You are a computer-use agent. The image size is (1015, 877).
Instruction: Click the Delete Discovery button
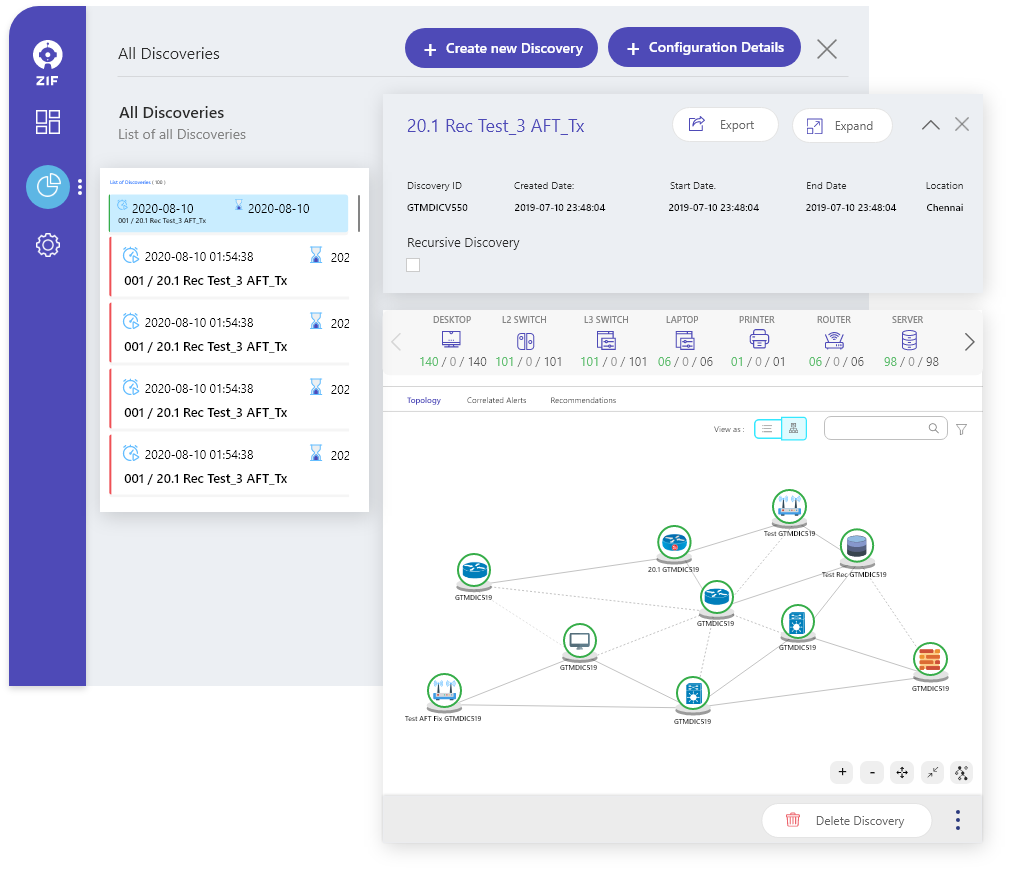pyautogui.click(x=846, y=820)
